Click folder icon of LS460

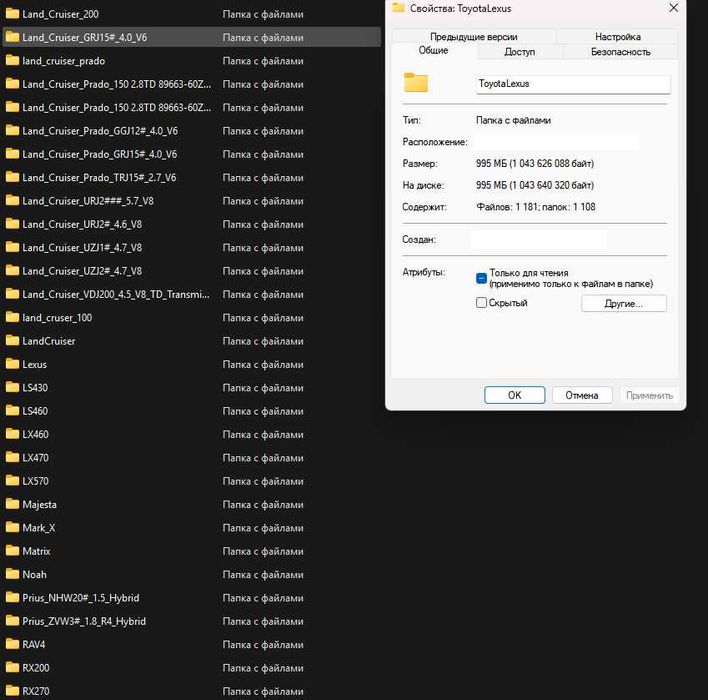[x=12, y=411]
